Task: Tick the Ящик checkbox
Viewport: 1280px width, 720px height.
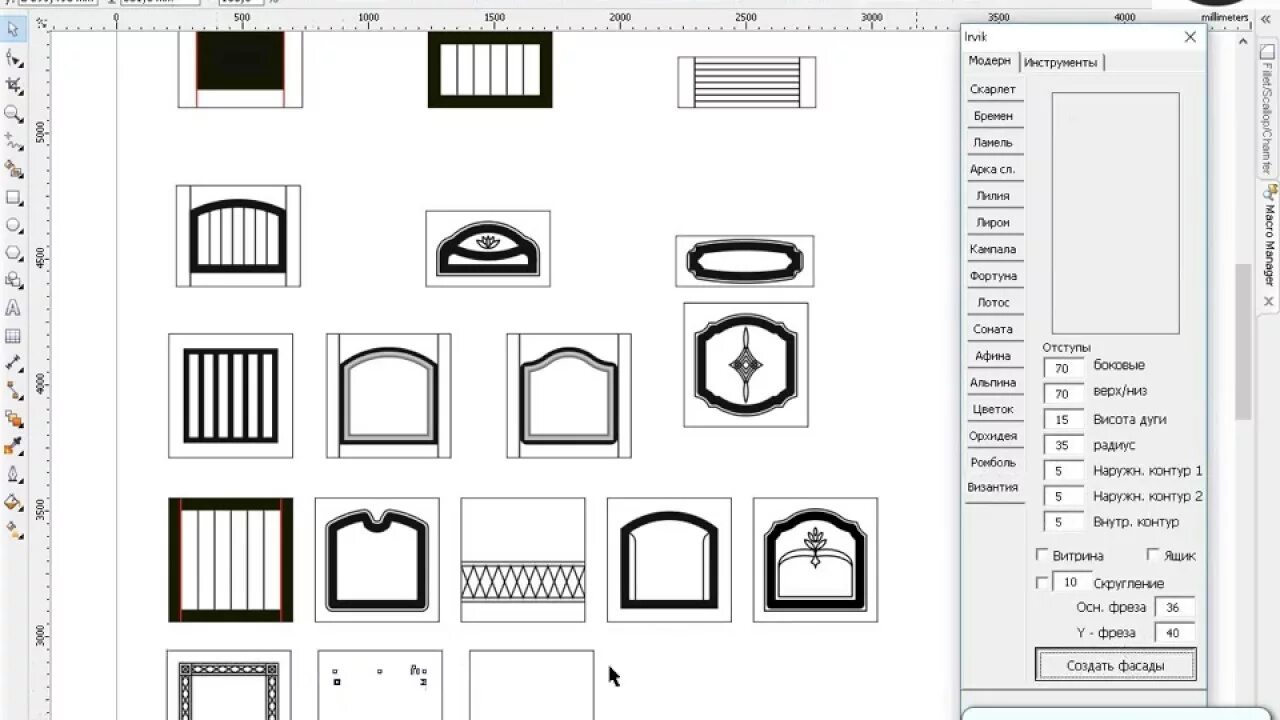Action: (x=1152, y=555)
